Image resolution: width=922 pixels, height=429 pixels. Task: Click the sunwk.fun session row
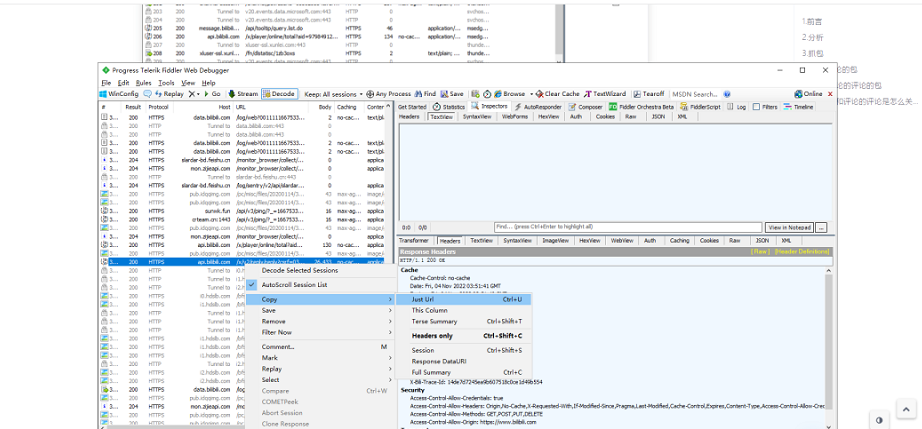pyautogui.click(x=242, y=211)
